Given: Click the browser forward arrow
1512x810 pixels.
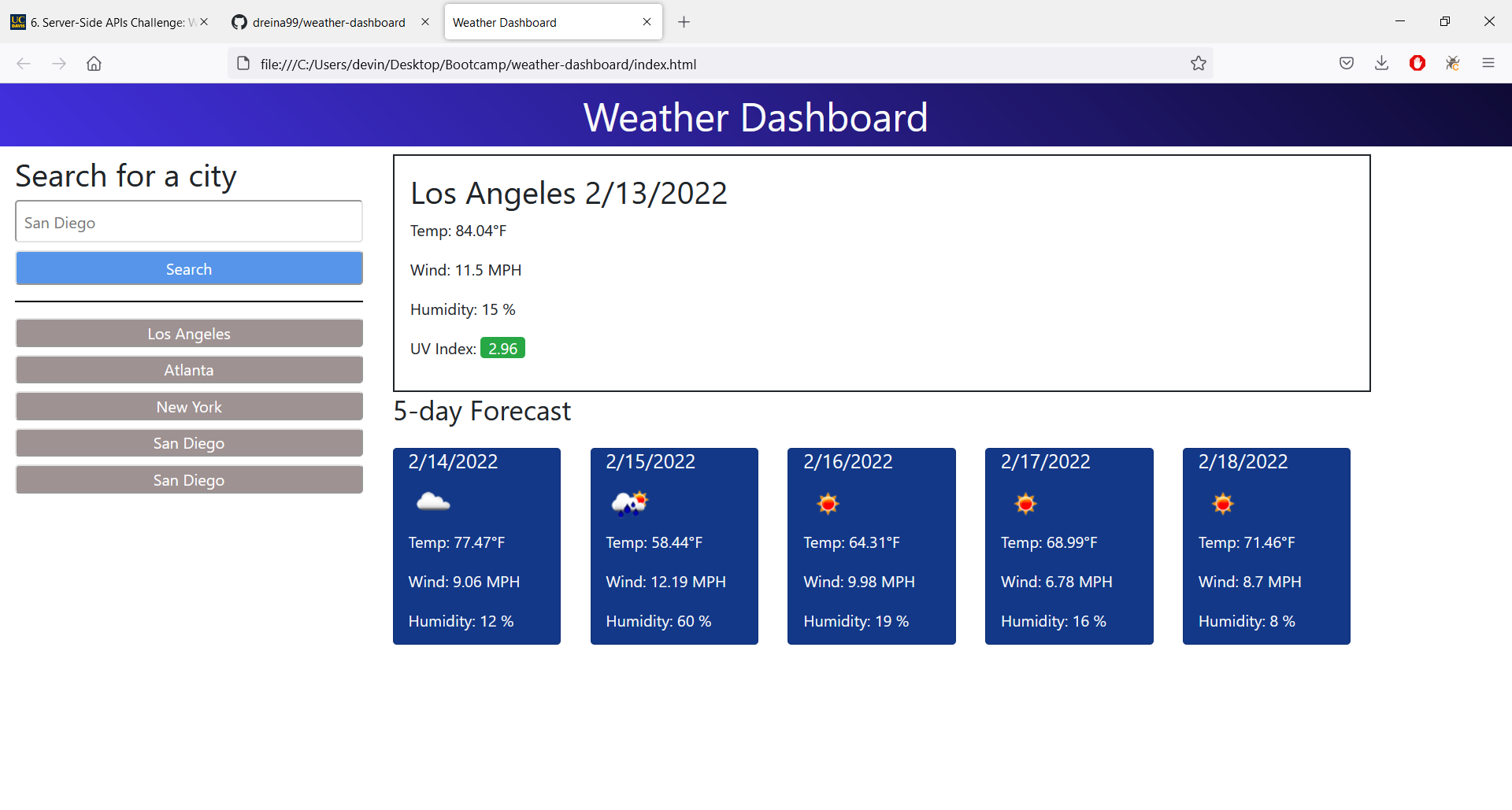Looking at the screenshot, I should (59, 64).
